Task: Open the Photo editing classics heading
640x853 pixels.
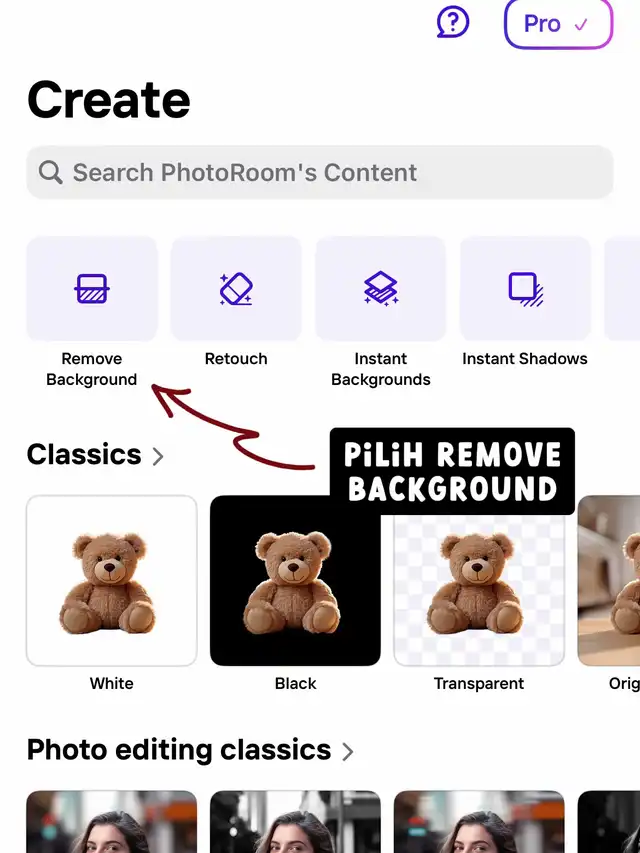Action: coord(179,750)
